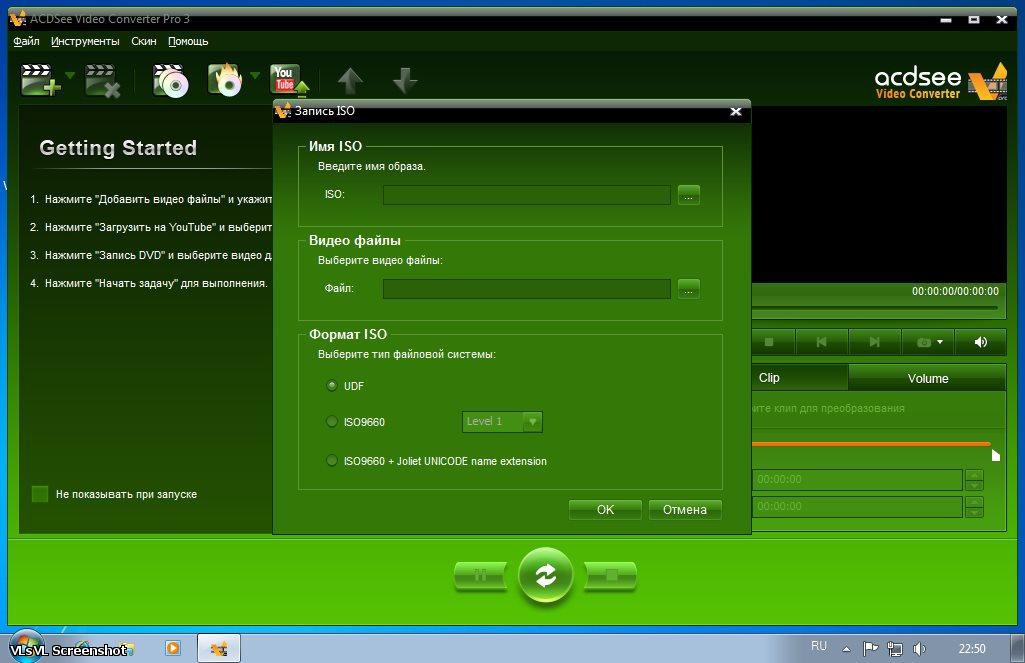
Task: Click the 22:50 taskbar clock
Action: 972,649
